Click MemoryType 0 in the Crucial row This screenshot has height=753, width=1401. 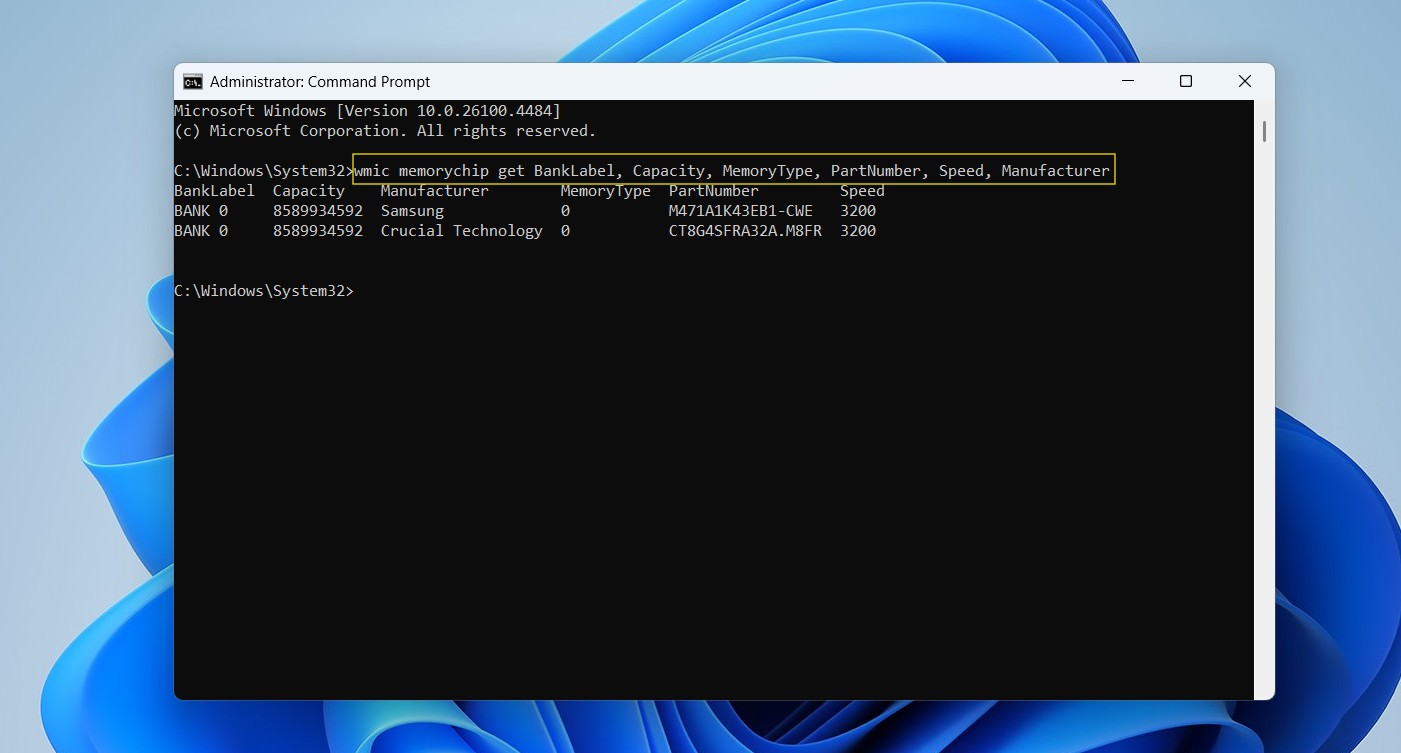[565, 231]
